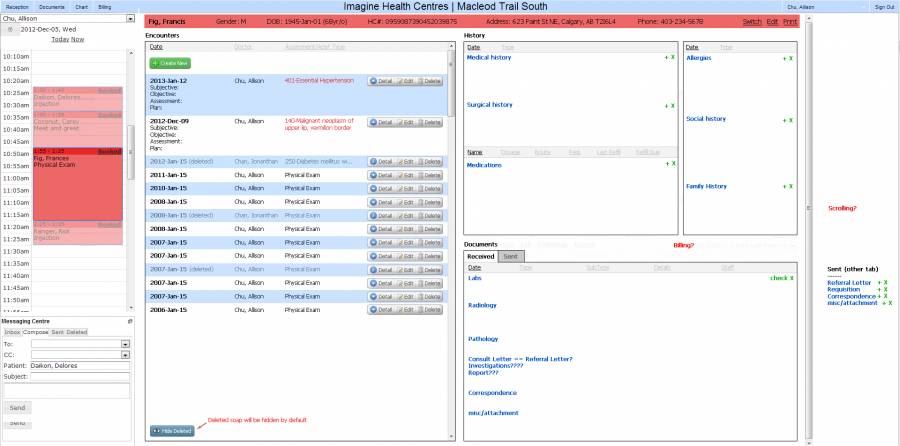Select the Coconut, Carey Meet and greet appointment
900x446 pixels.
click(77, 129)
